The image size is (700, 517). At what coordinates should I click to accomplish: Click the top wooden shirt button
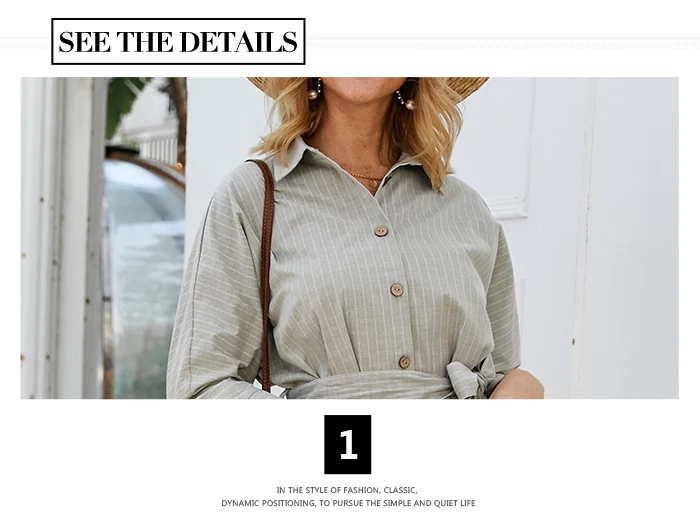pyautogui.click(x=380, y=231)
